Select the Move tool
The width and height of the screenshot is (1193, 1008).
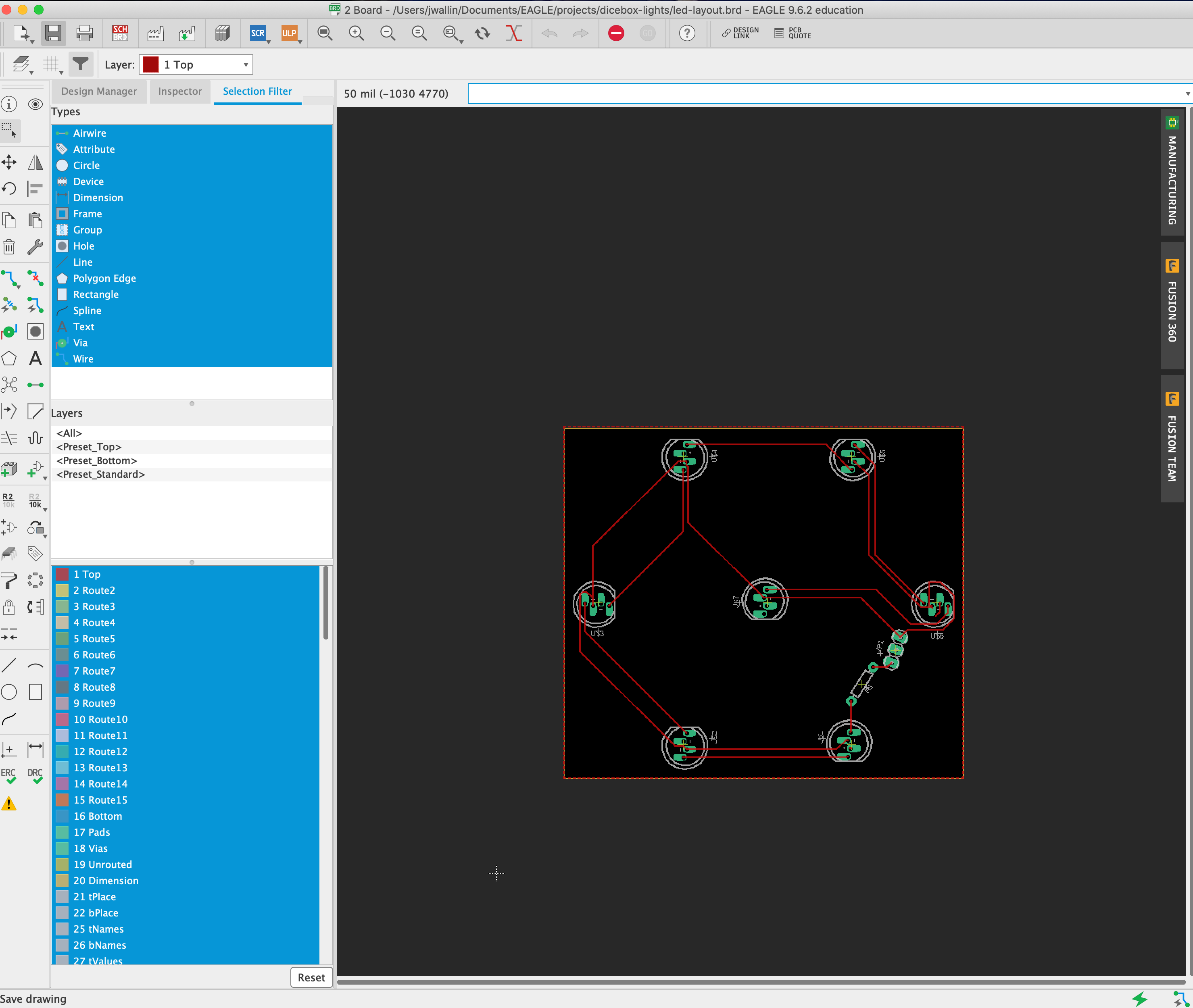click(9, 162)
